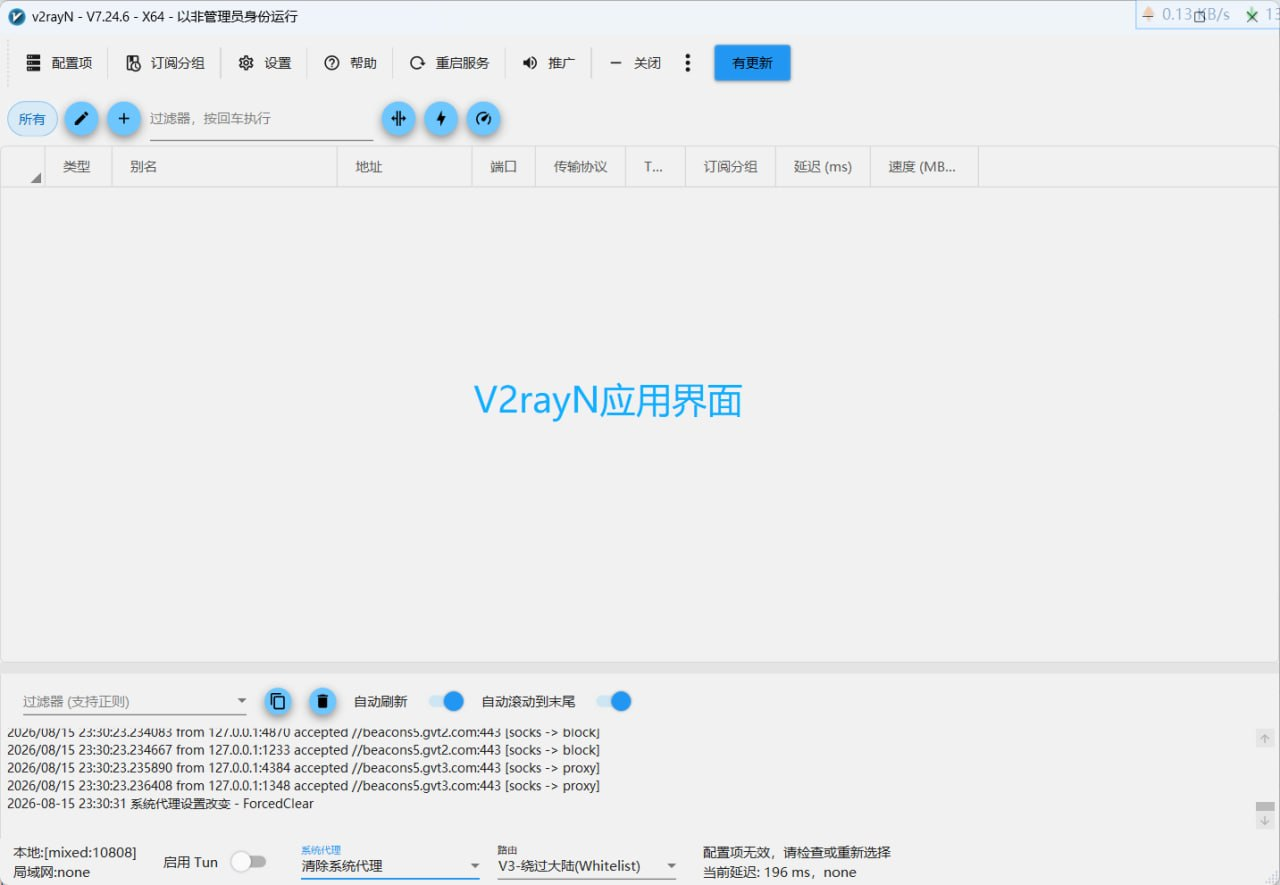The width and height of the screenshot is (1280, 885).
Task: Sort by the 地址 column header
Action: (x=405, y=167)
